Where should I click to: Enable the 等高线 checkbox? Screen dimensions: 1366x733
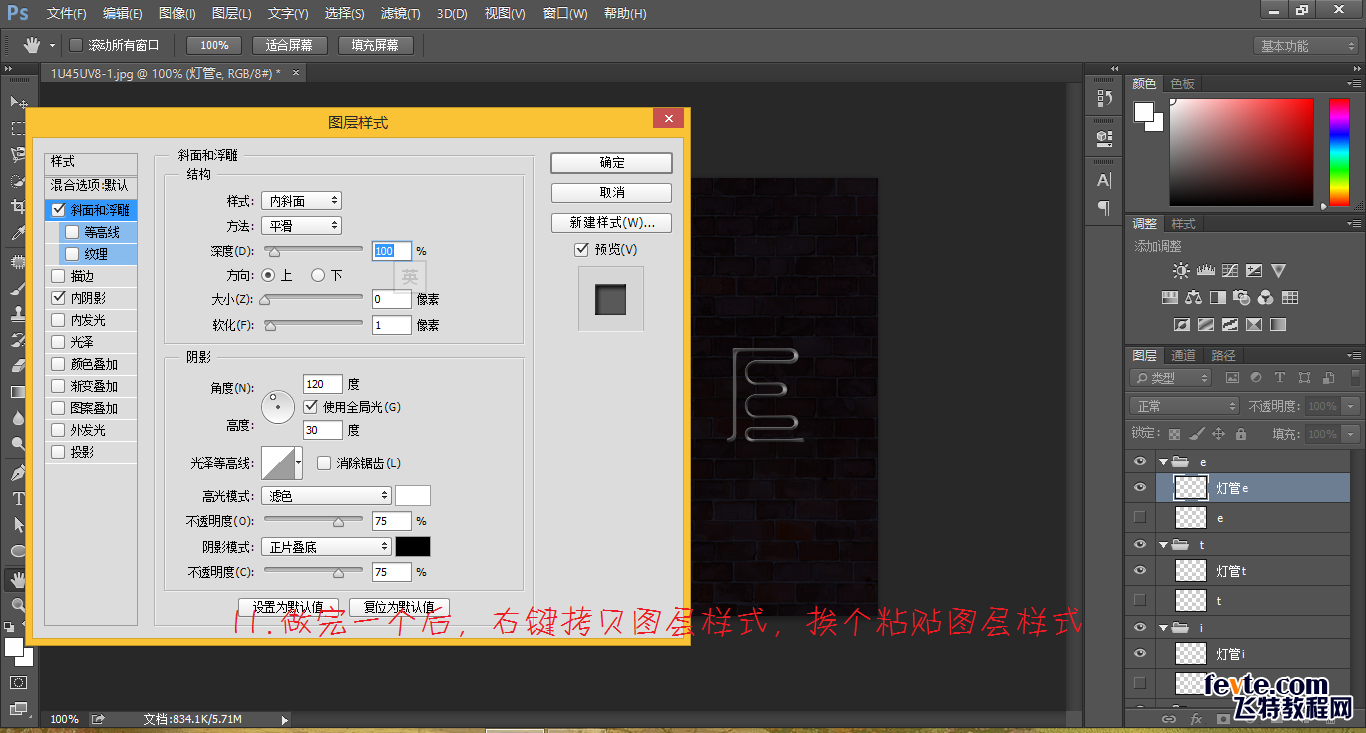tap(72, 232)
